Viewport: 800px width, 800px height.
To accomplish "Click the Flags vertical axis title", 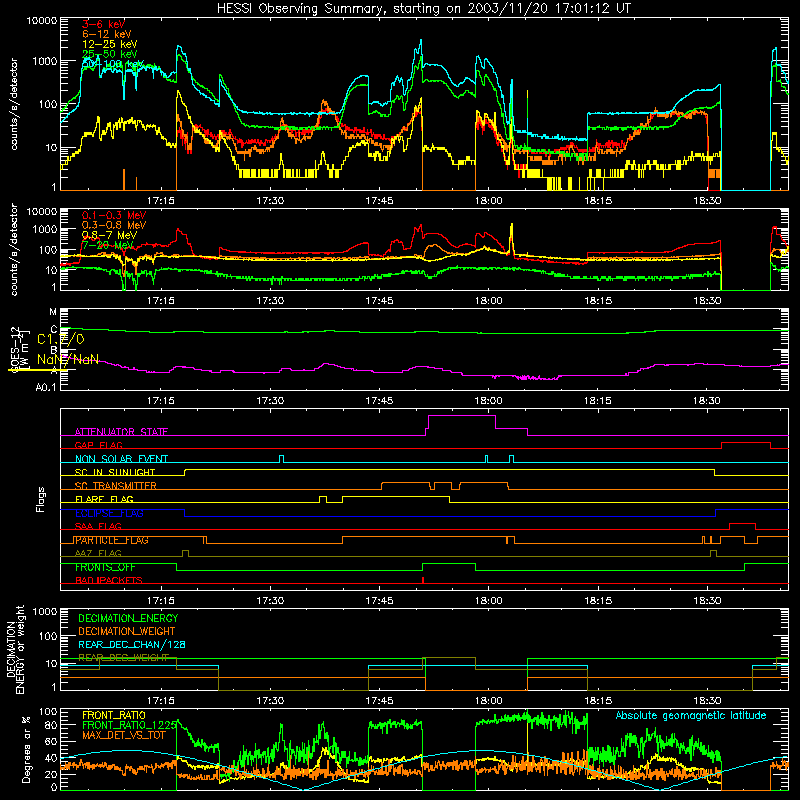I will tap(41, 499).
